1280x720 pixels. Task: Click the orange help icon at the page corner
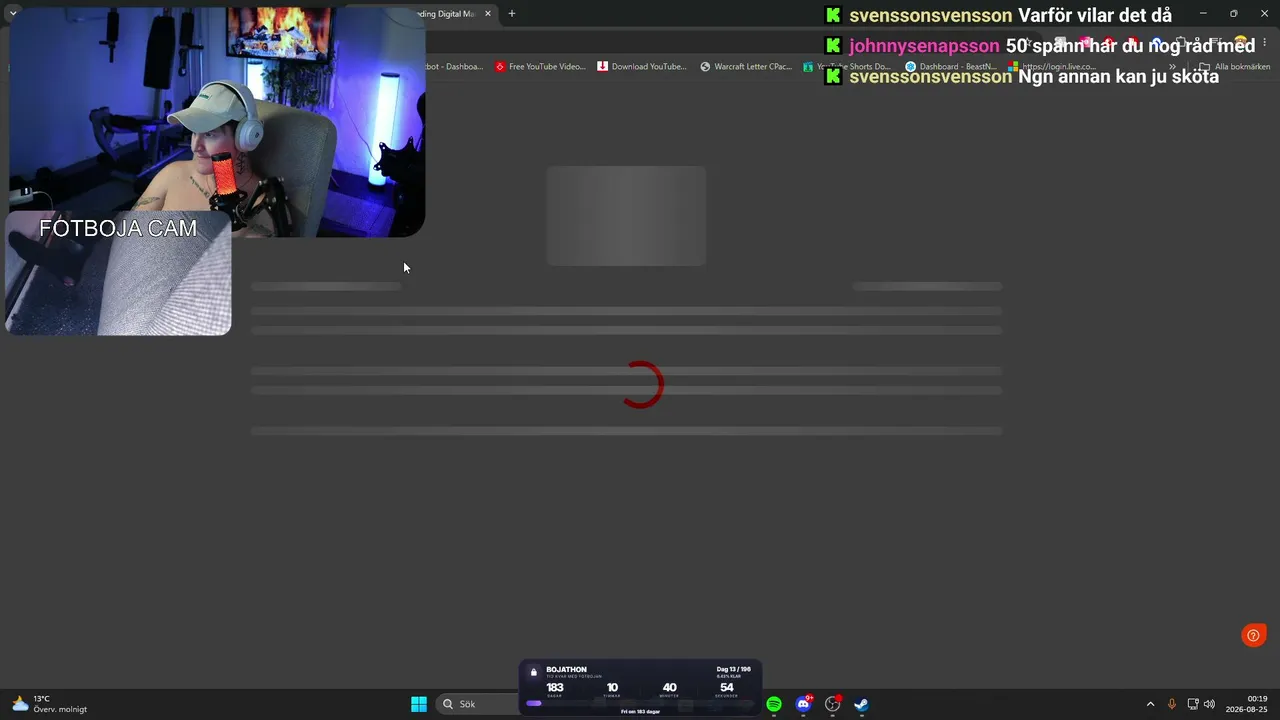pyautogui.click(x=1253, y=635)
